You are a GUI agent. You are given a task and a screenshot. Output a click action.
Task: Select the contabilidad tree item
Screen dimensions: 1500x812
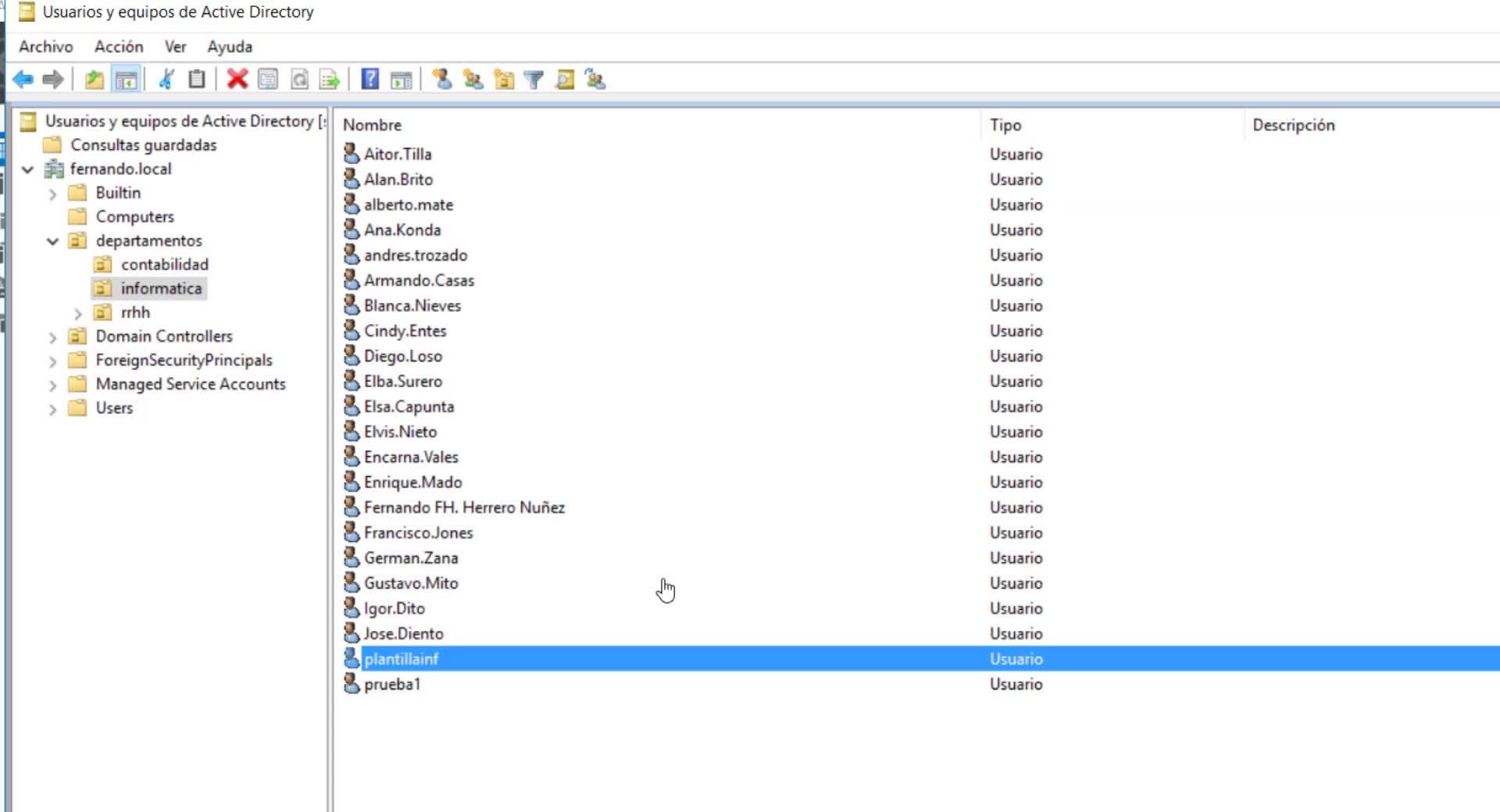coord(164,265)
